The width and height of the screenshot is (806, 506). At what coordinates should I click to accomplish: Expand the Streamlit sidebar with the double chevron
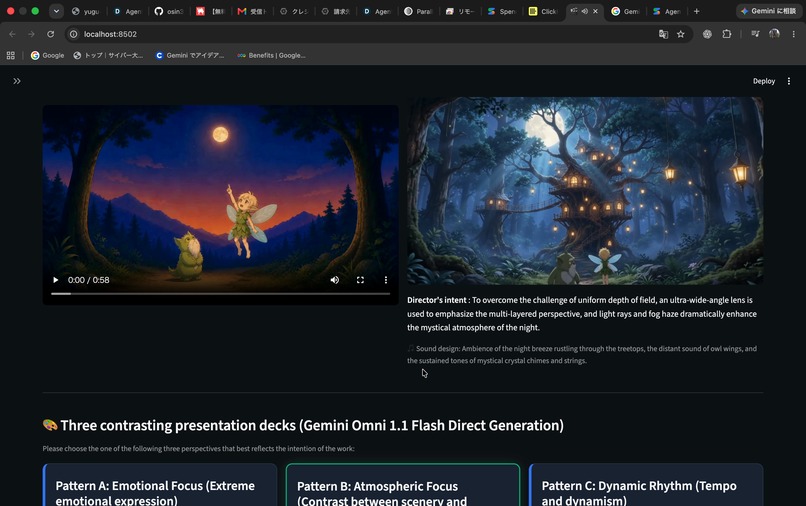[x=17, y=81]
